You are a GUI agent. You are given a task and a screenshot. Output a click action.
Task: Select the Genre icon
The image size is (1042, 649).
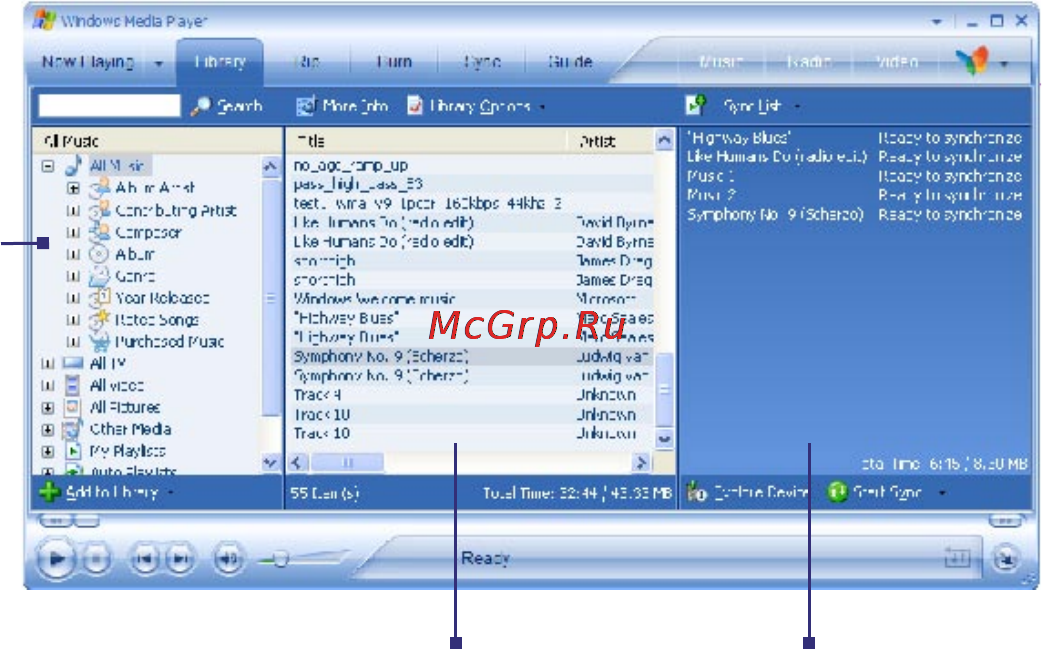(x=99, y=276)
